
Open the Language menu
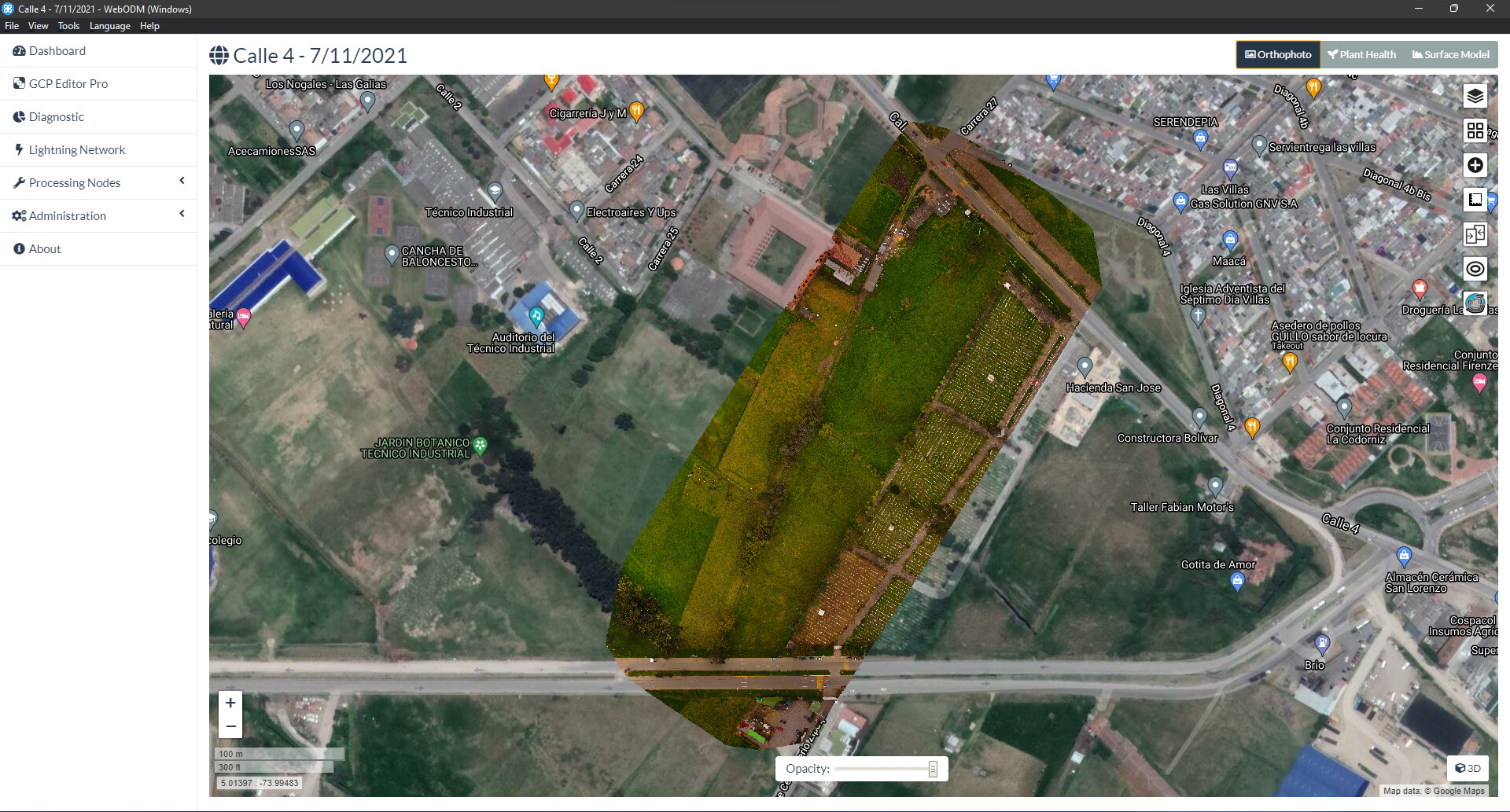pos(109,26)
